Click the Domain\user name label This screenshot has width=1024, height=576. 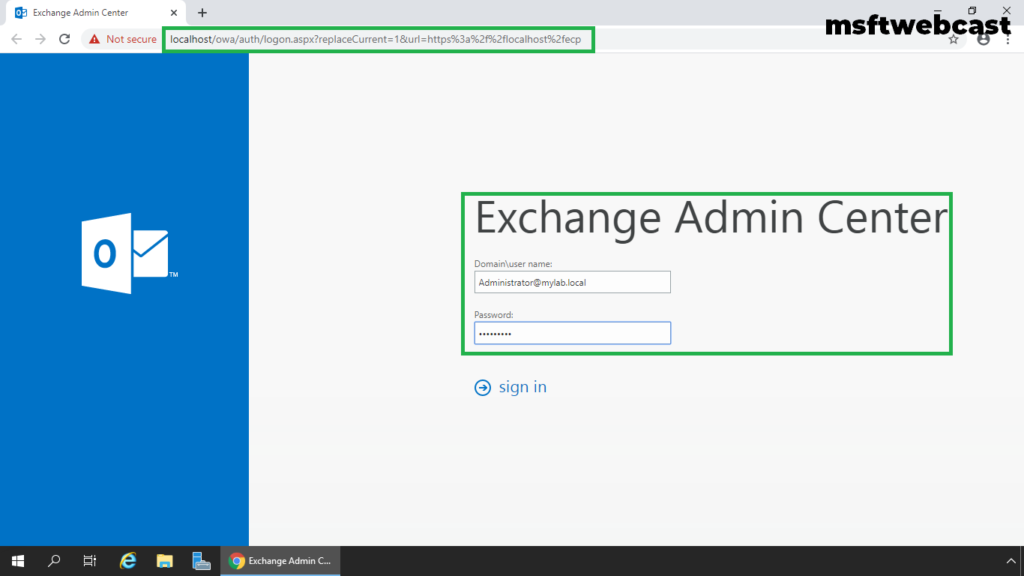click(513, 264)
